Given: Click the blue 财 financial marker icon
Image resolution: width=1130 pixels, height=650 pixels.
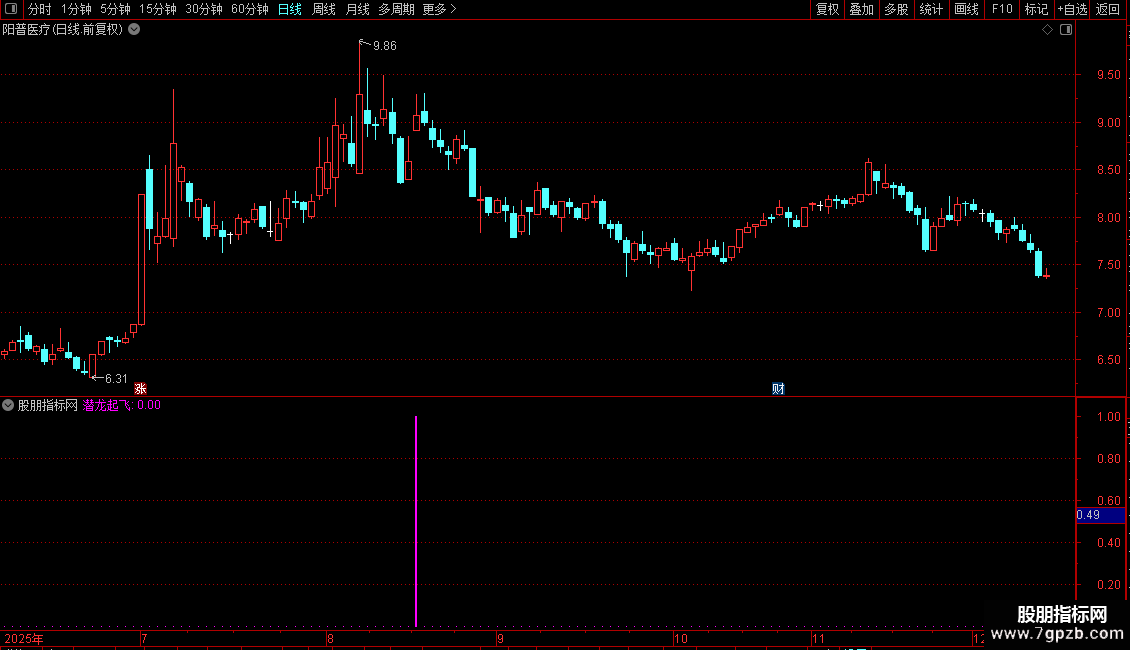Looking at the screenshot, I should point(778,388).
